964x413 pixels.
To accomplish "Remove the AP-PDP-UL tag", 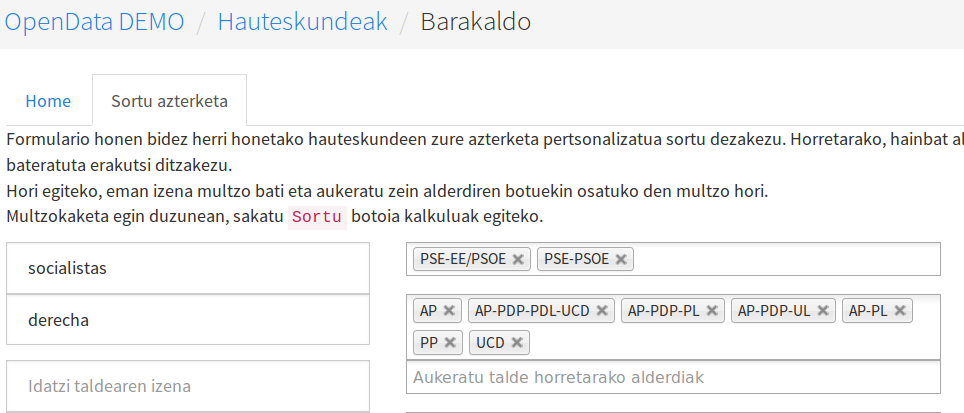I will [x=823, y=311].
